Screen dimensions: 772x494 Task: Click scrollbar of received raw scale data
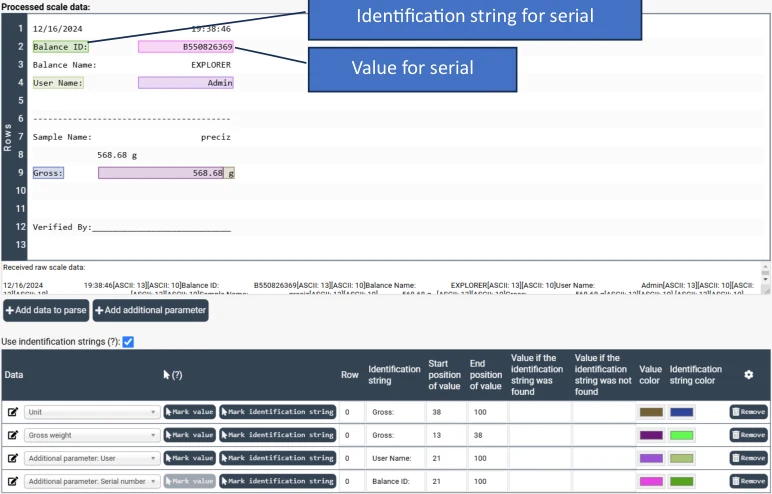[765, 277]
